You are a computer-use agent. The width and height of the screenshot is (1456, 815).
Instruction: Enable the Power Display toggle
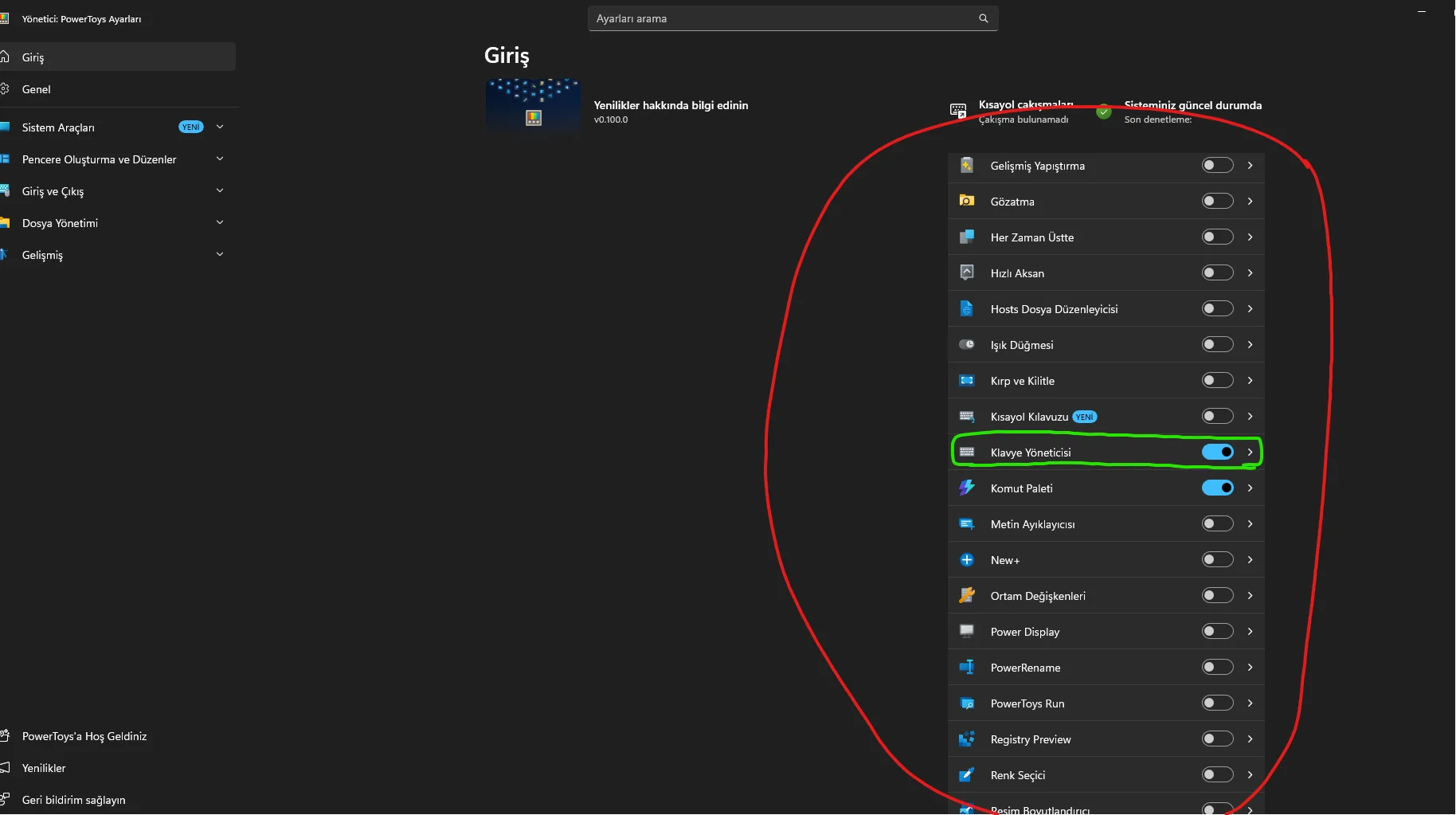tap(1217, 631)
